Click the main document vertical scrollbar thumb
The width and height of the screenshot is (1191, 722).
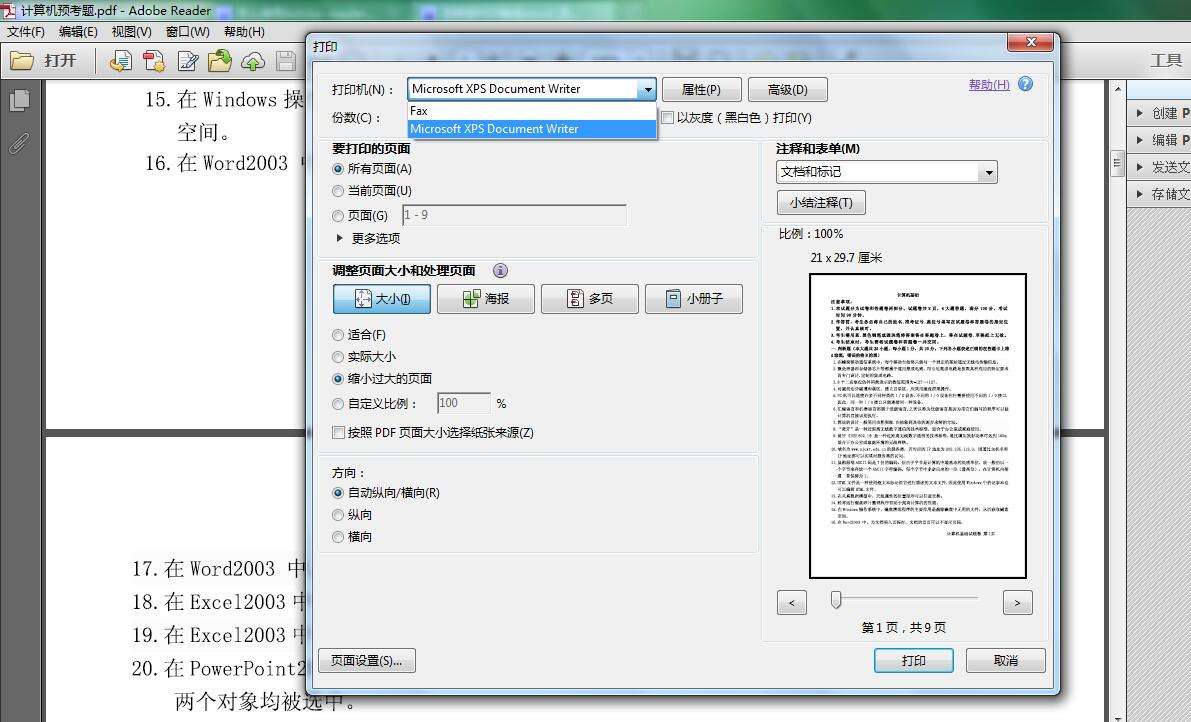tap(1117, 163)
